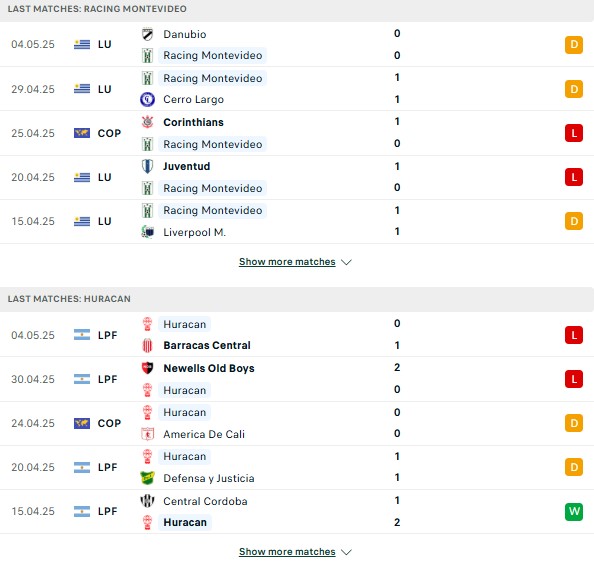
Task: Click the Defensa y Justicia logo
Action: tap(147, 478)
